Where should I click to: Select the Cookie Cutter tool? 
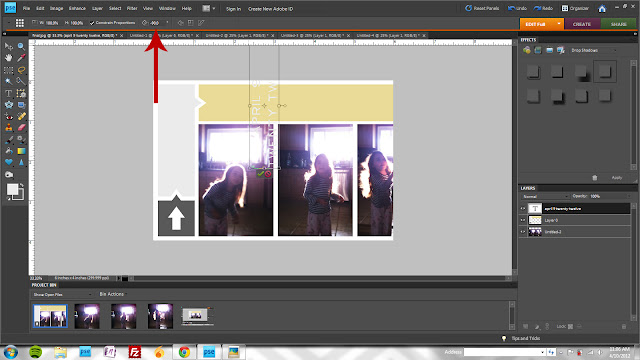(x=9, y=105)
